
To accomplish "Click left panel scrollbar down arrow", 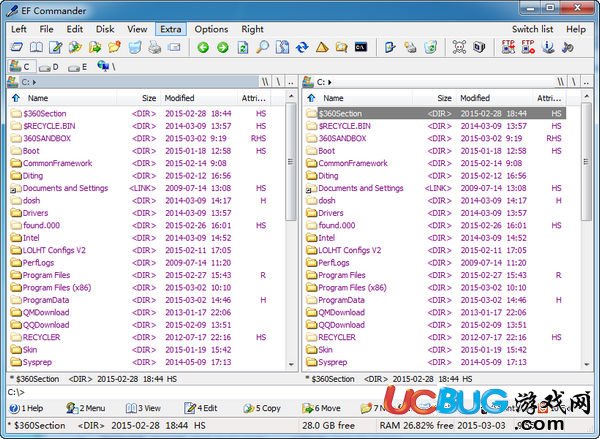I will click(x=291, y=364).
